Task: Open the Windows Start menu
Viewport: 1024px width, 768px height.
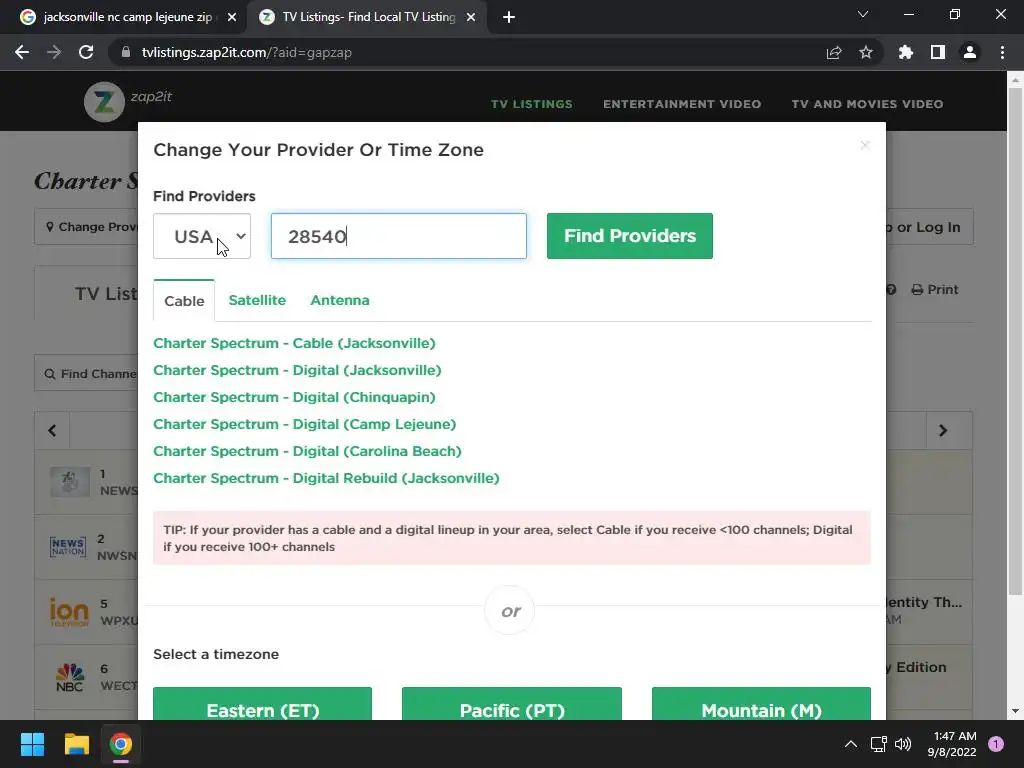Action: (x=32, y=744)
